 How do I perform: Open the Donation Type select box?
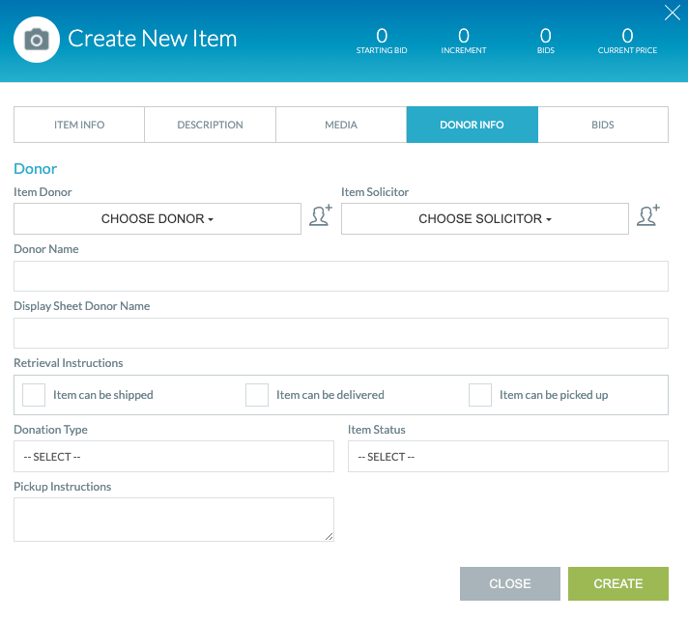click(174, 456)
